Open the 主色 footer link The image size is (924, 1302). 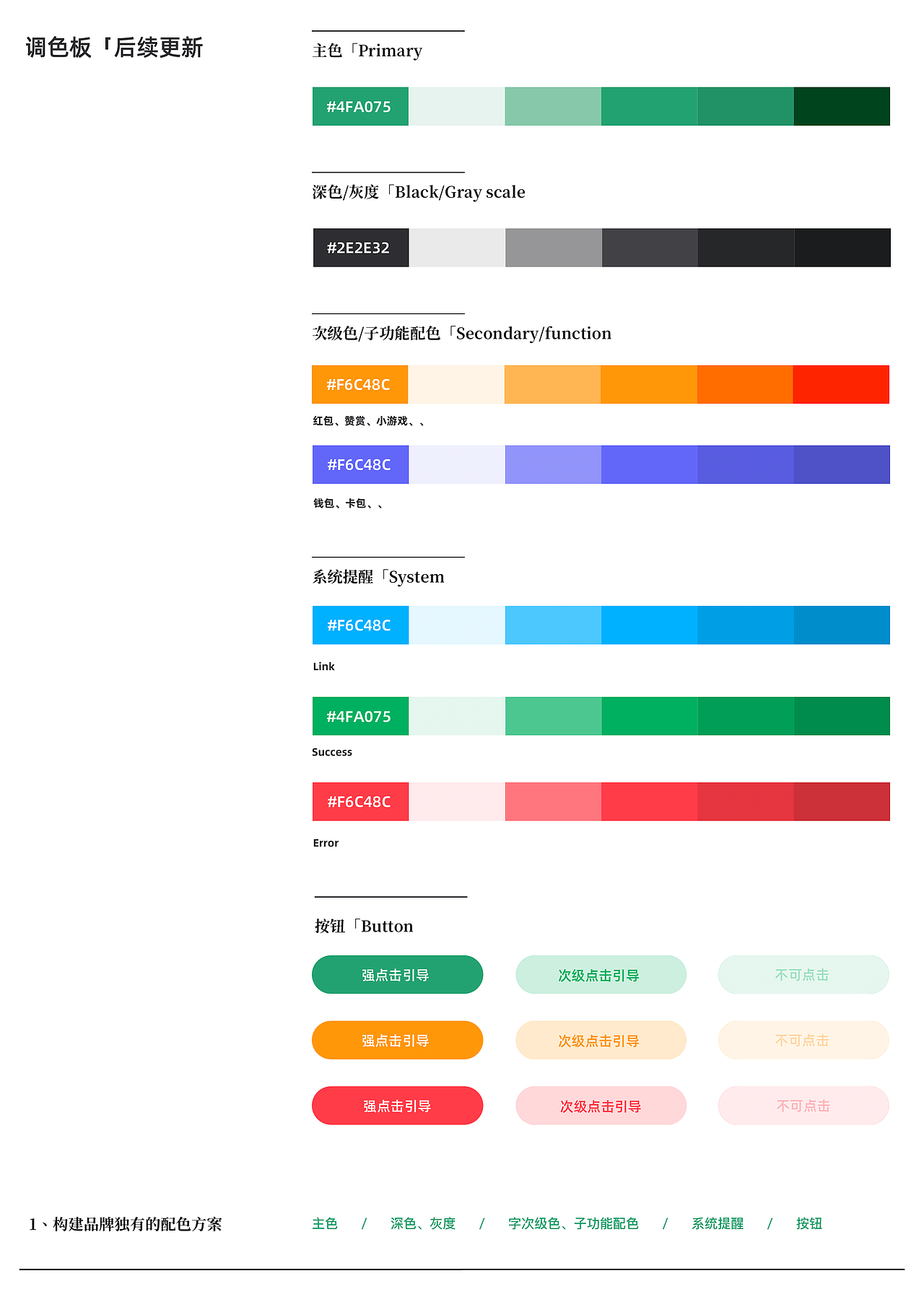[325, 1223]
